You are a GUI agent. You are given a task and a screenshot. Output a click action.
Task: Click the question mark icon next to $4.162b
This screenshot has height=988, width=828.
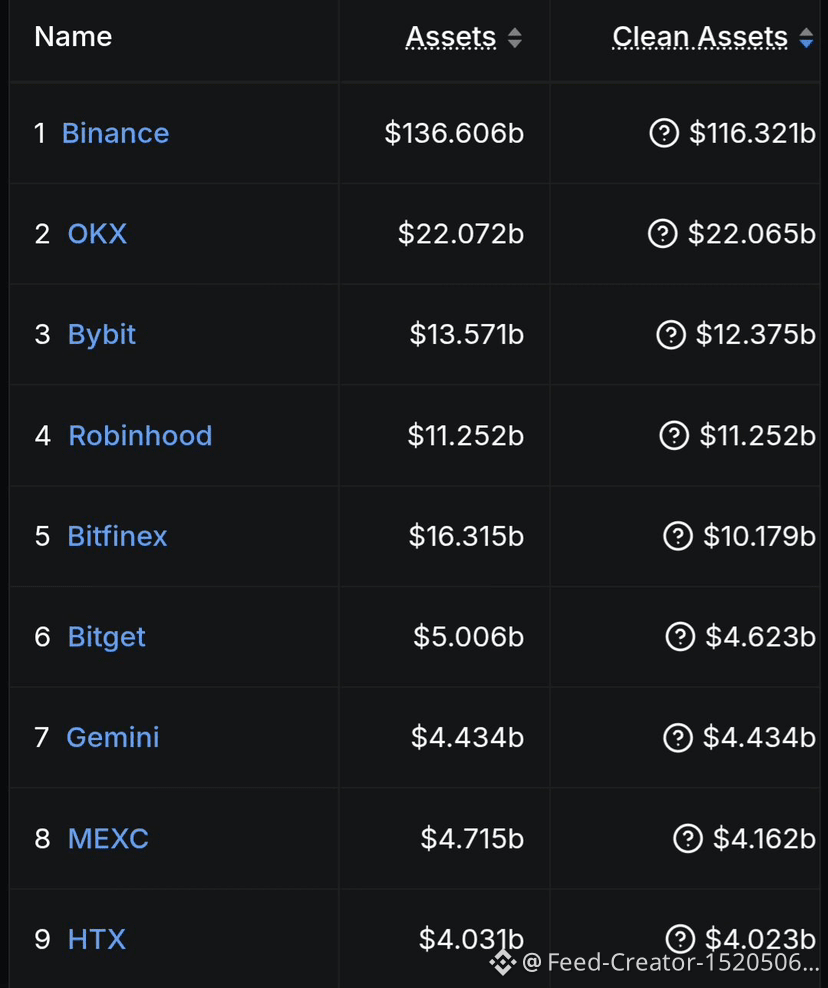coord(687,838)
